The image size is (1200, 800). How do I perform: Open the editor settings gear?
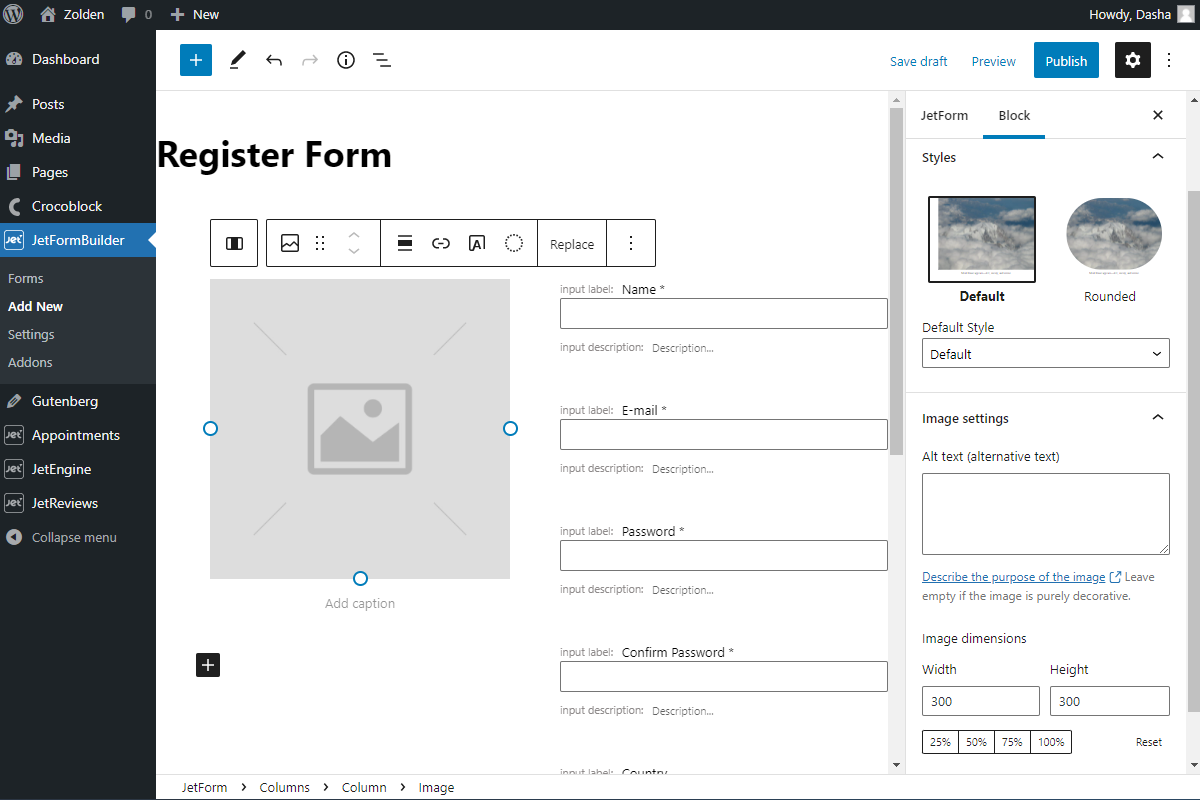coord(1132,60)
